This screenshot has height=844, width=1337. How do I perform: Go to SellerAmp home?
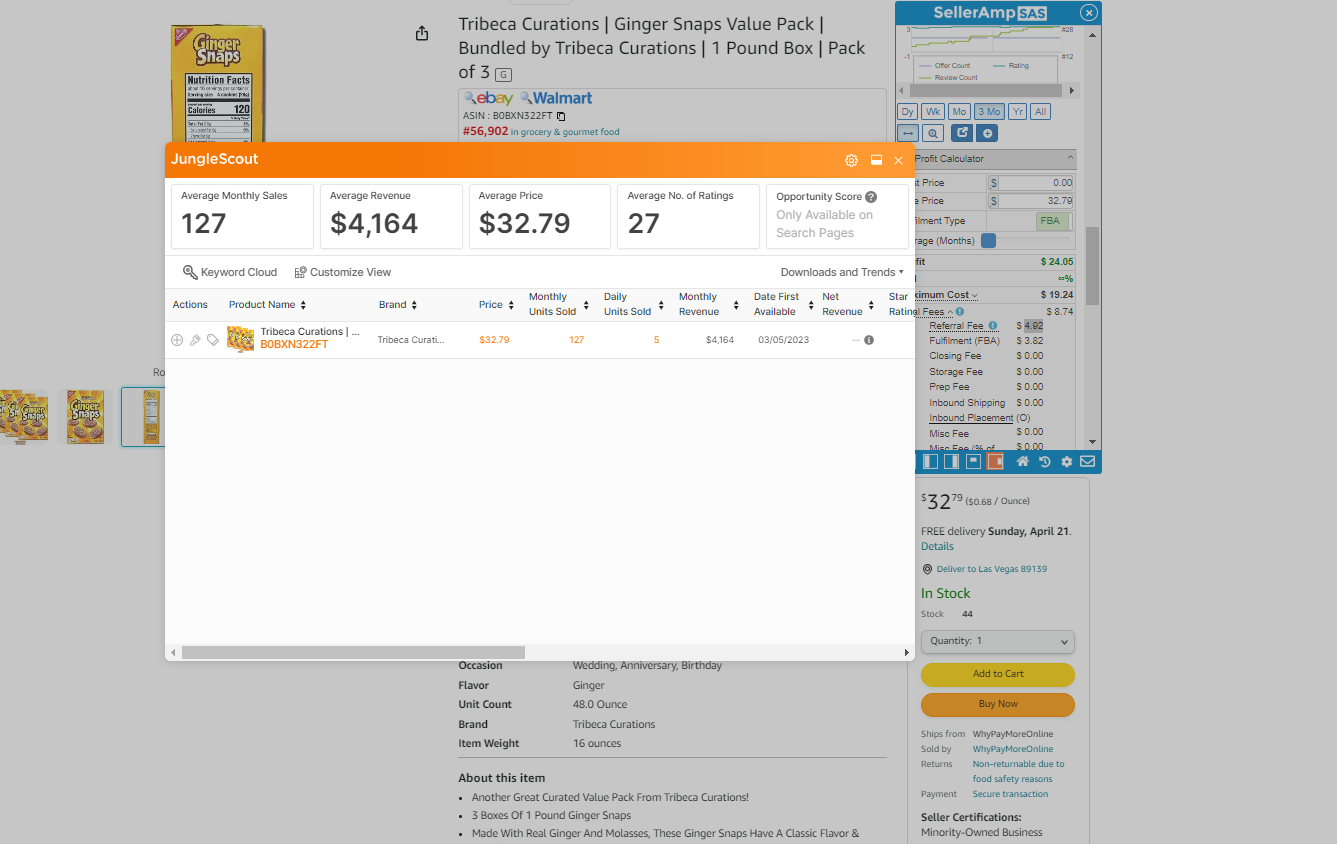[x=1023, y=461]
